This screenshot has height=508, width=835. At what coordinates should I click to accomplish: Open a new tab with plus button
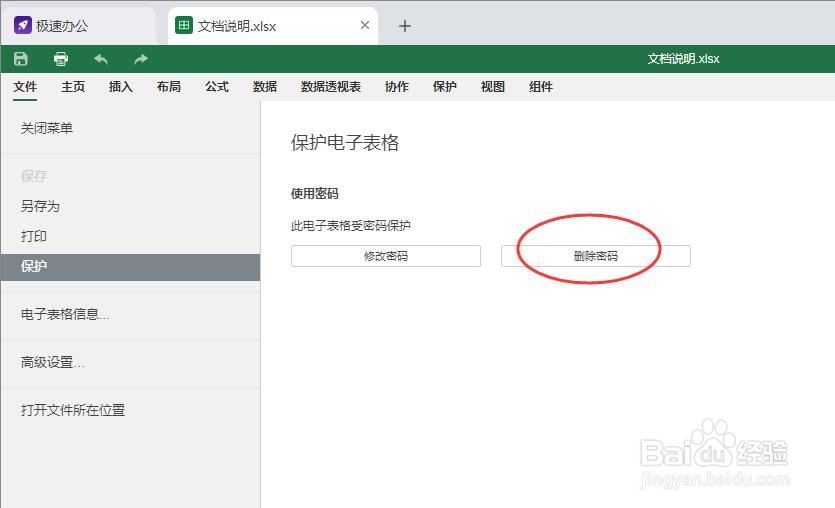[405, 26]
